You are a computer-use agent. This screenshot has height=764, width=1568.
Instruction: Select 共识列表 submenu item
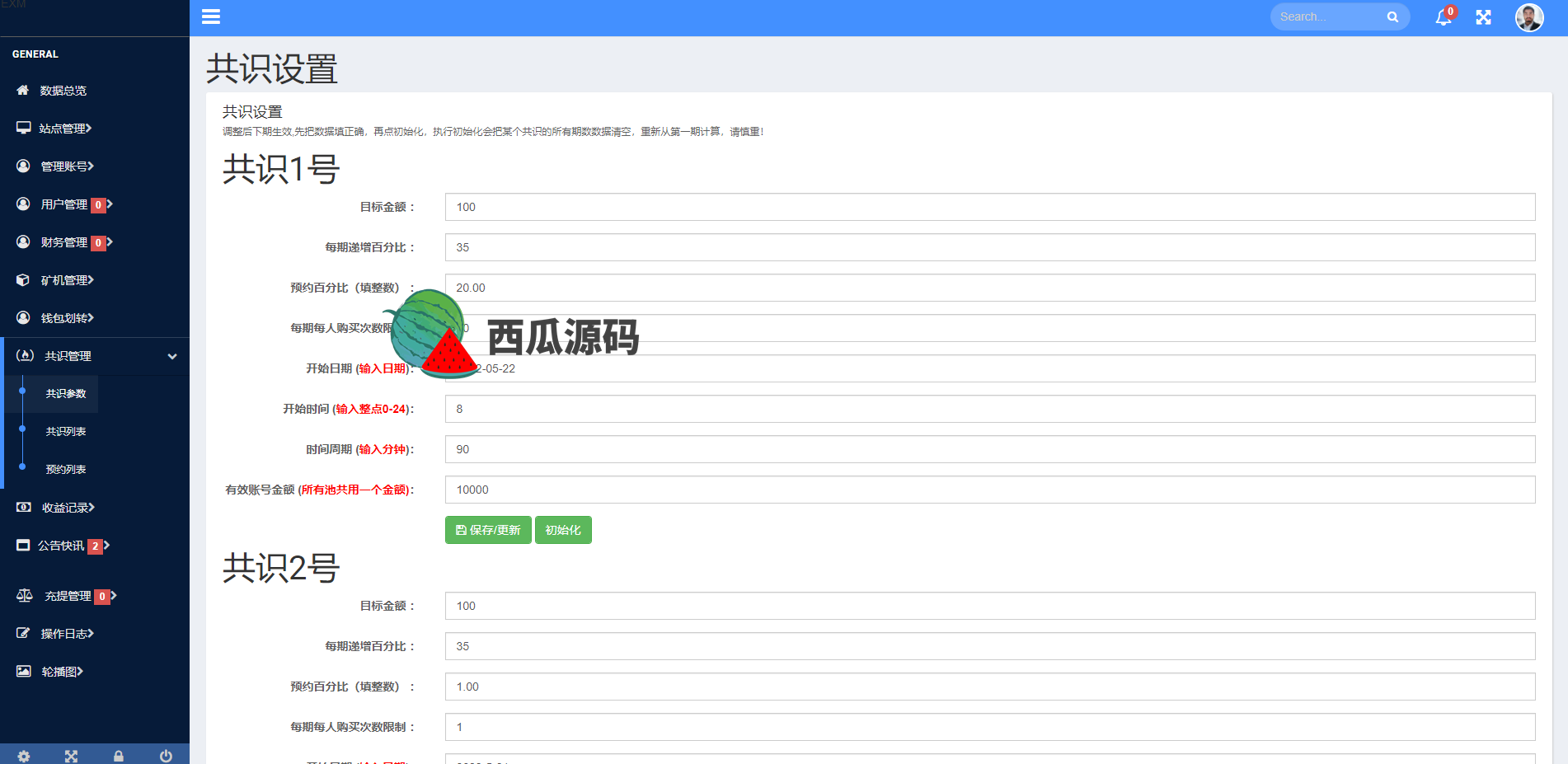point(66,431)
